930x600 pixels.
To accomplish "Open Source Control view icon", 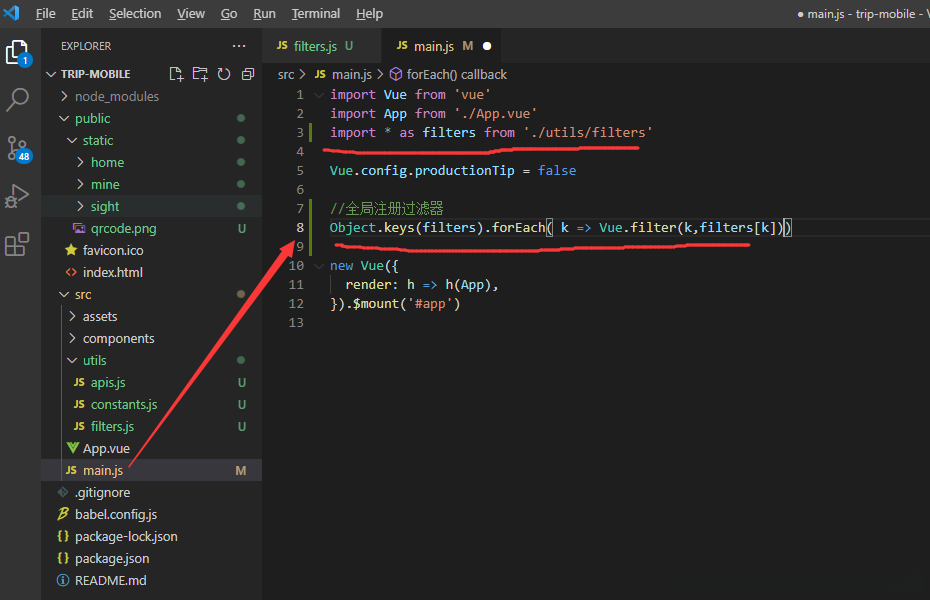I will [18, 148].
